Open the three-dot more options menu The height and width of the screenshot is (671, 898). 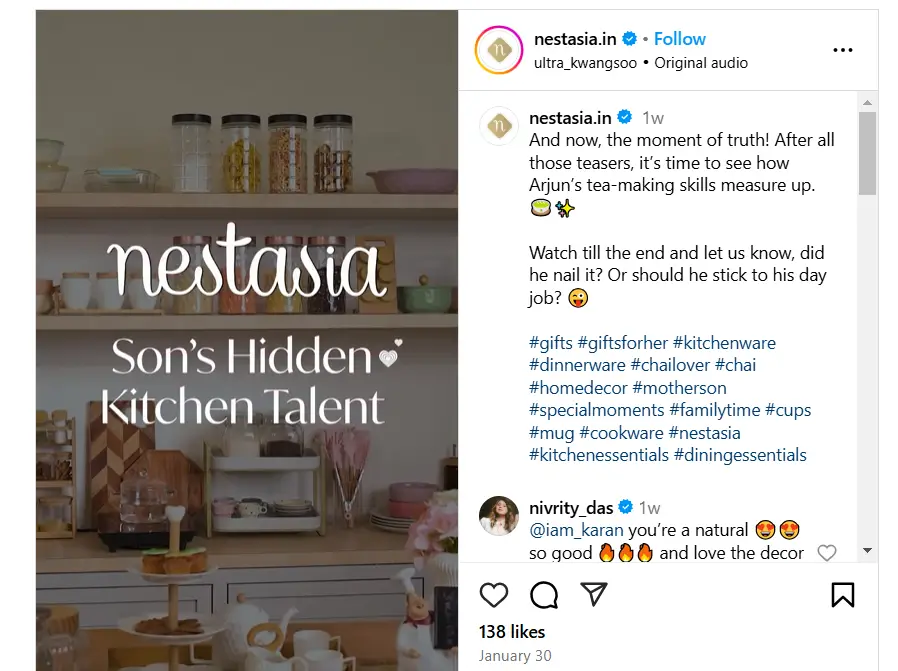point(843,50)
